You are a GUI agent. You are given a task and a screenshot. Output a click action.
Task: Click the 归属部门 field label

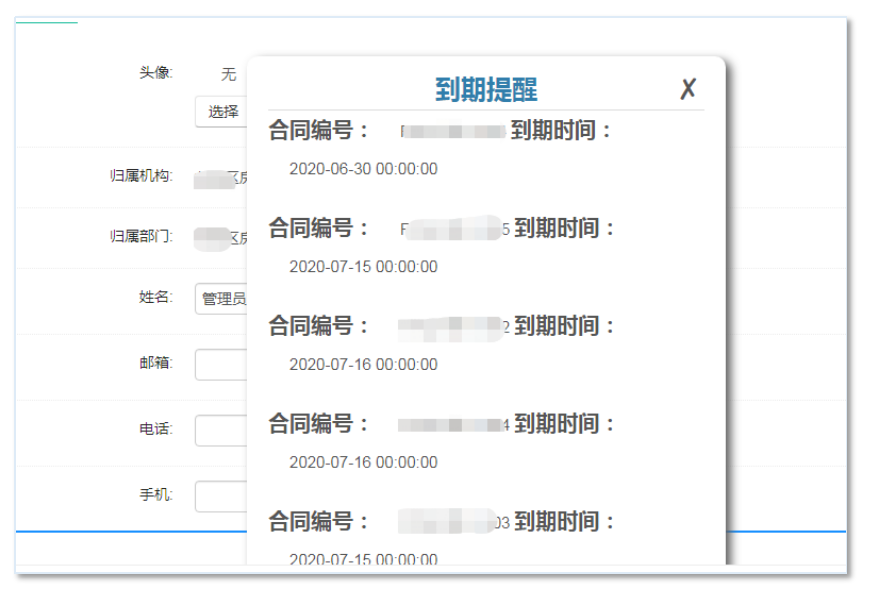click(141, 237)
